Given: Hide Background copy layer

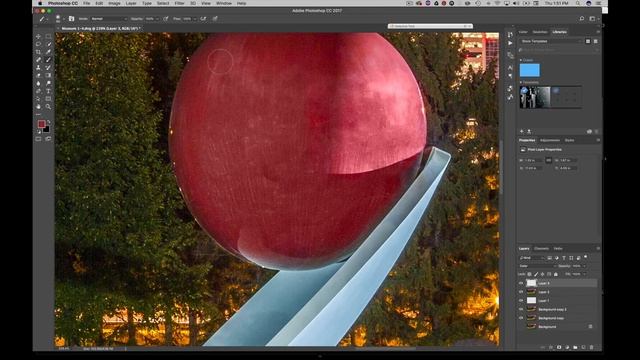Looking at the screenshot, I should (521, 318).
